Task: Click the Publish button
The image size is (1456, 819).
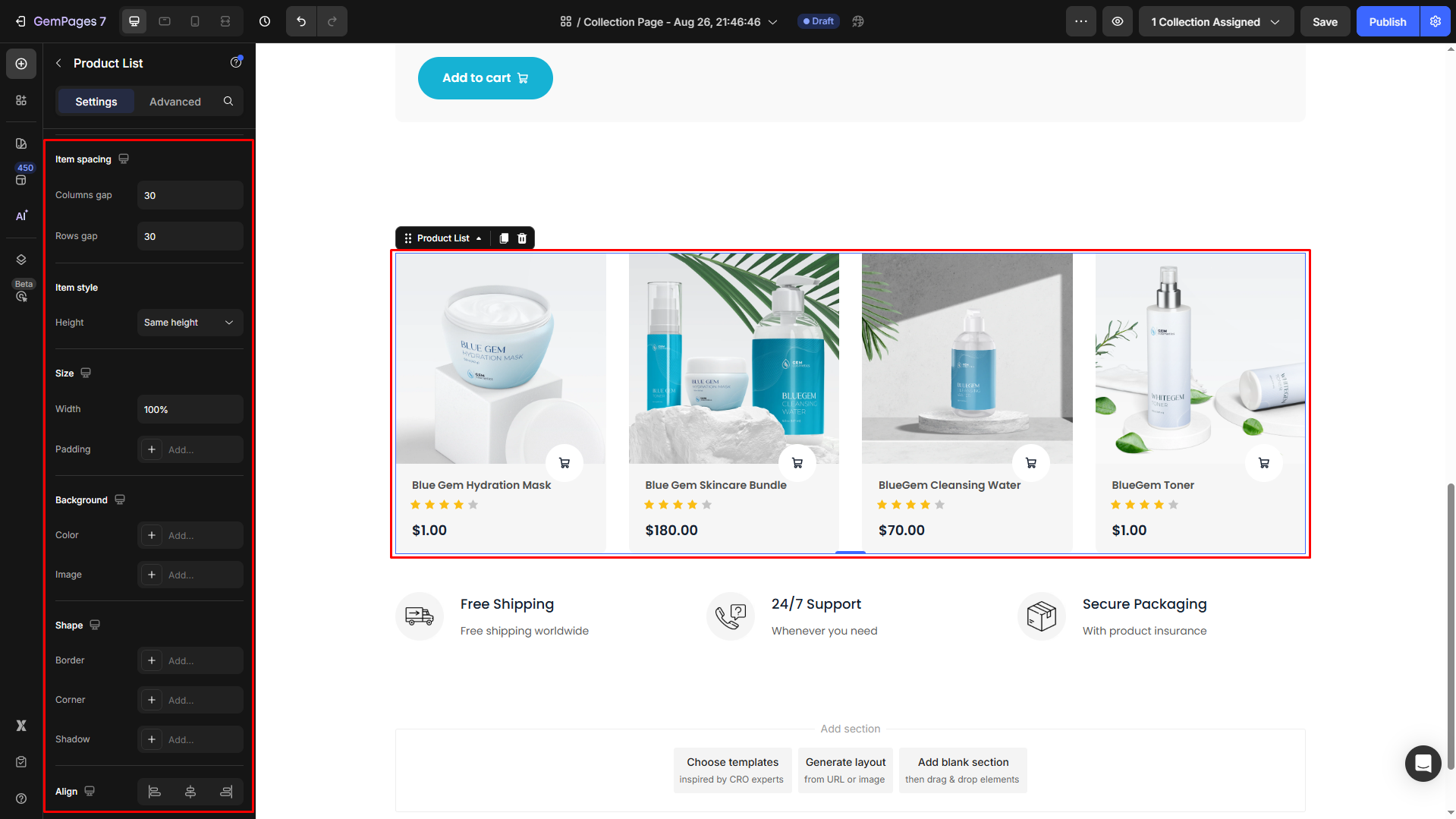Action: tap(1387, 21)
